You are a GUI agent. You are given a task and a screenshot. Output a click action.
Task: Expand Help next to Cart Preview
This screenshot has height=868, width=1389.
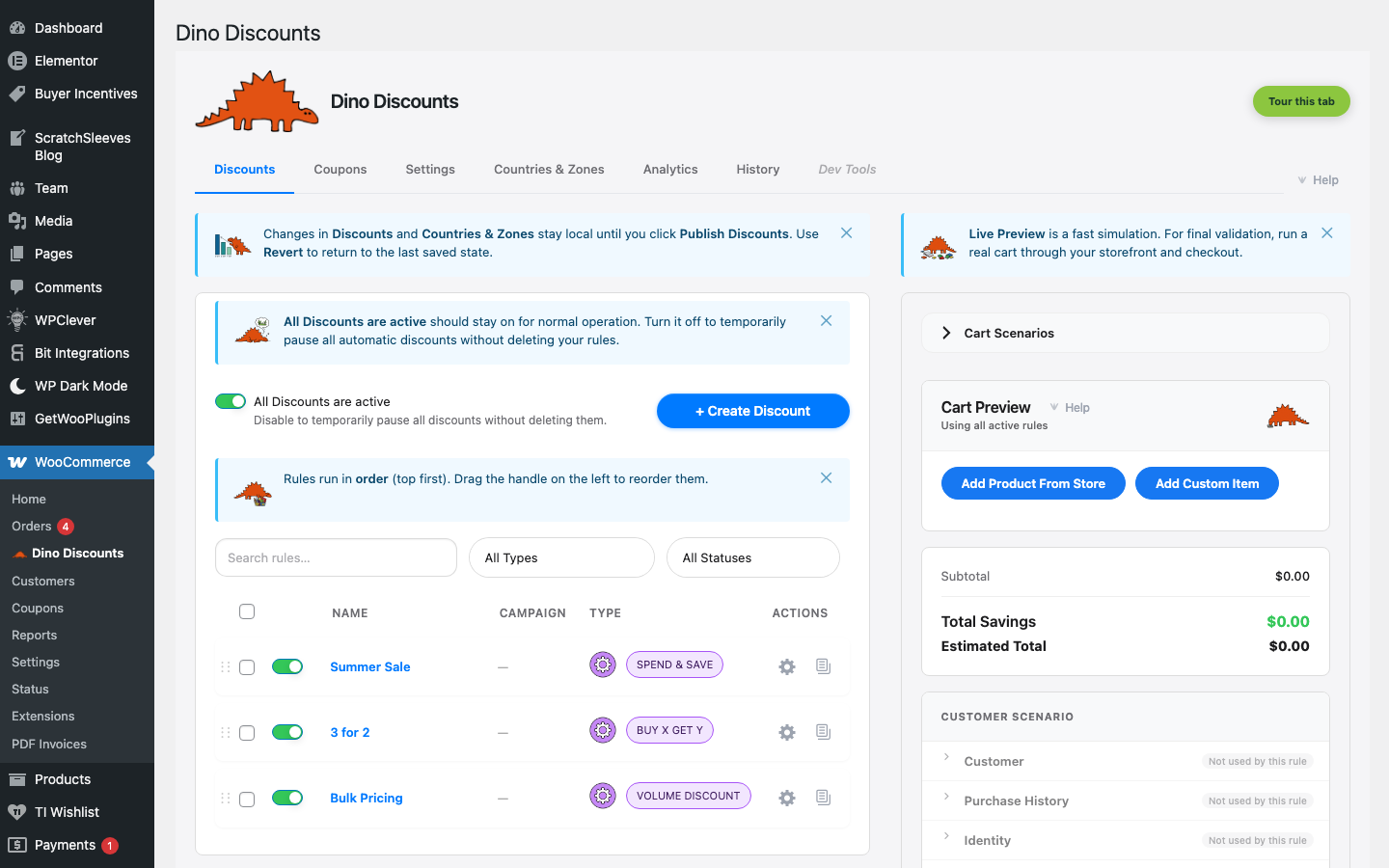click(x=1070, y=408)
